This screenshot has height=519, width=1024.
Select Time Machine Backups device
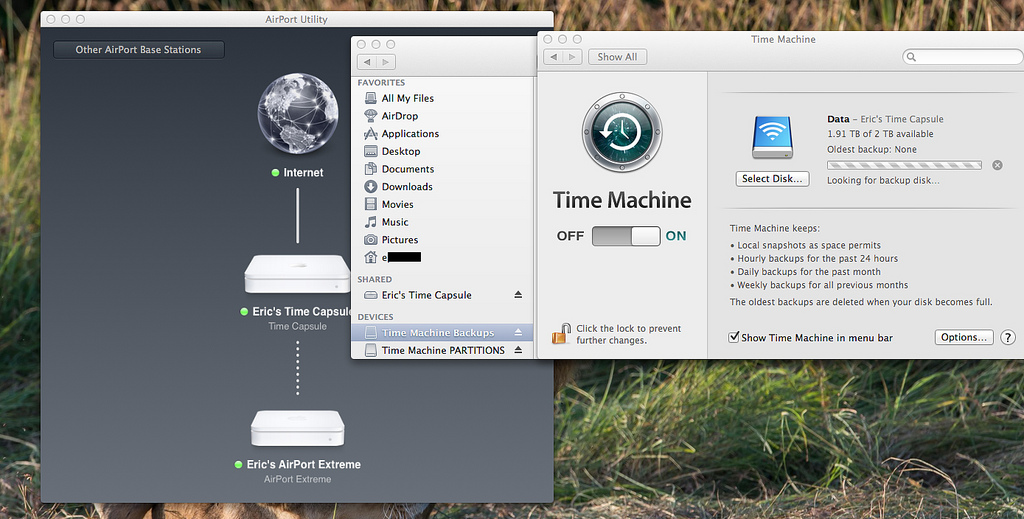click(441, 332)
